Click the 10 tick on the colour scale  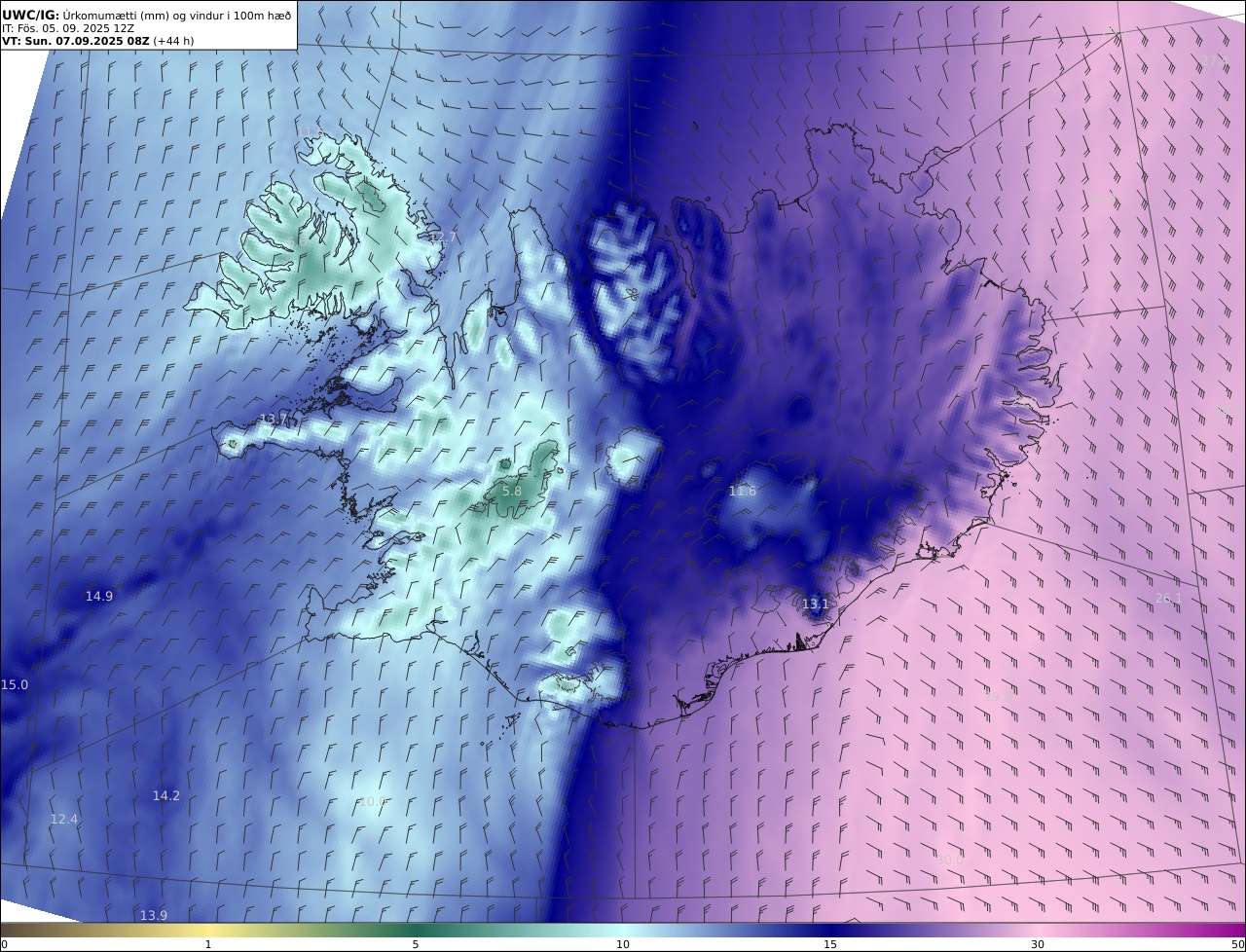click(623, 945)
